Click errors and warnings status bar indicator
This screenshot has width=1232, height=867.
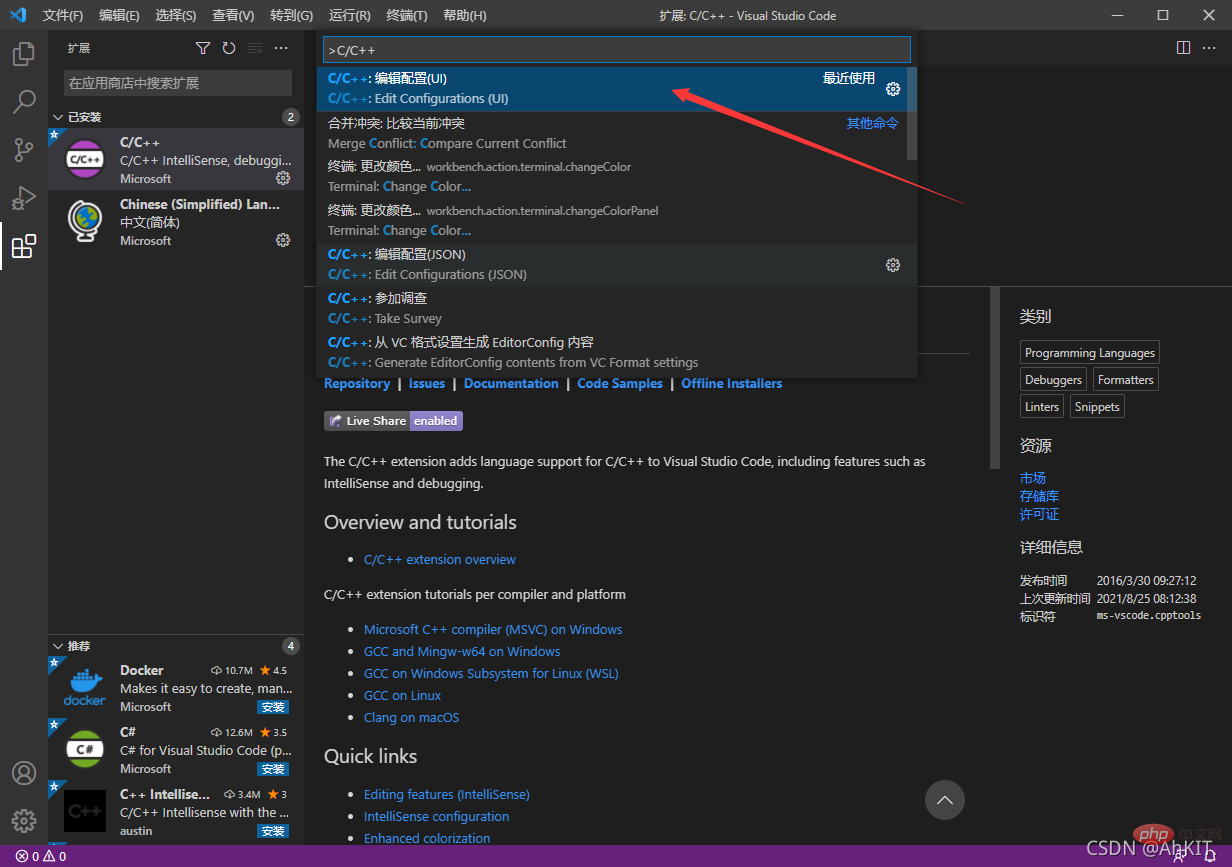41,857
